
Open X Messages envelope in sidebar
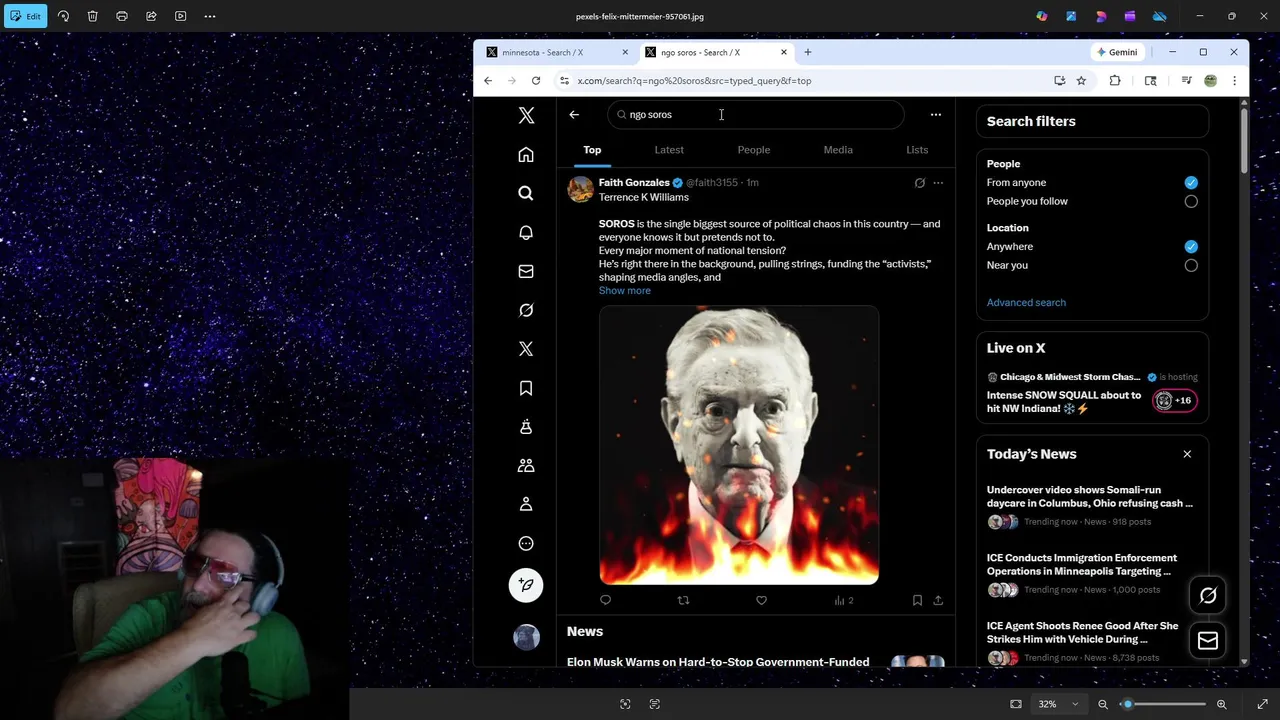coord(526,271)
